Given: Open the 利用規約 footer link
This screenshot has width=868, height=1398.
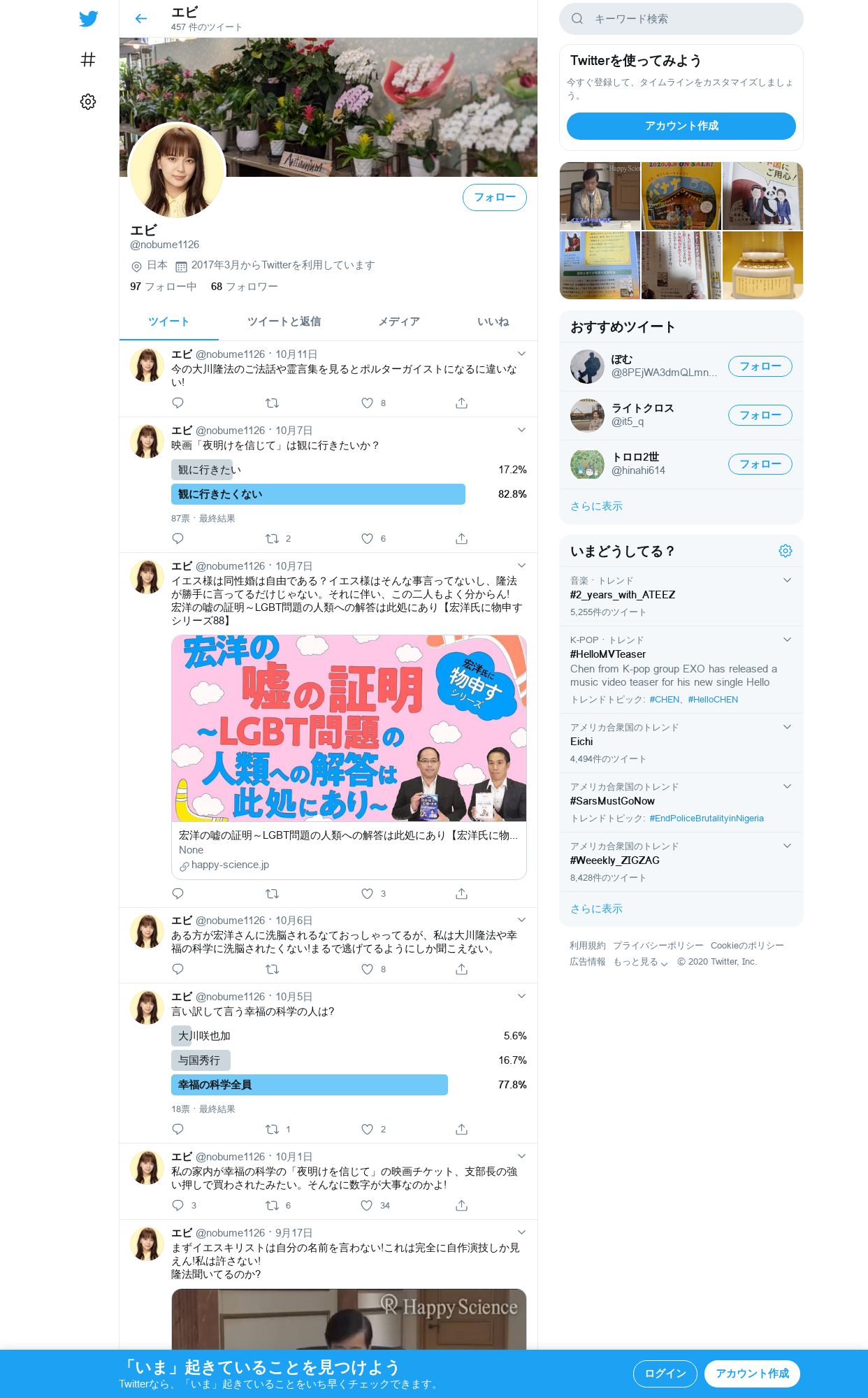Looking at the screenshot, I should point(588,946).
